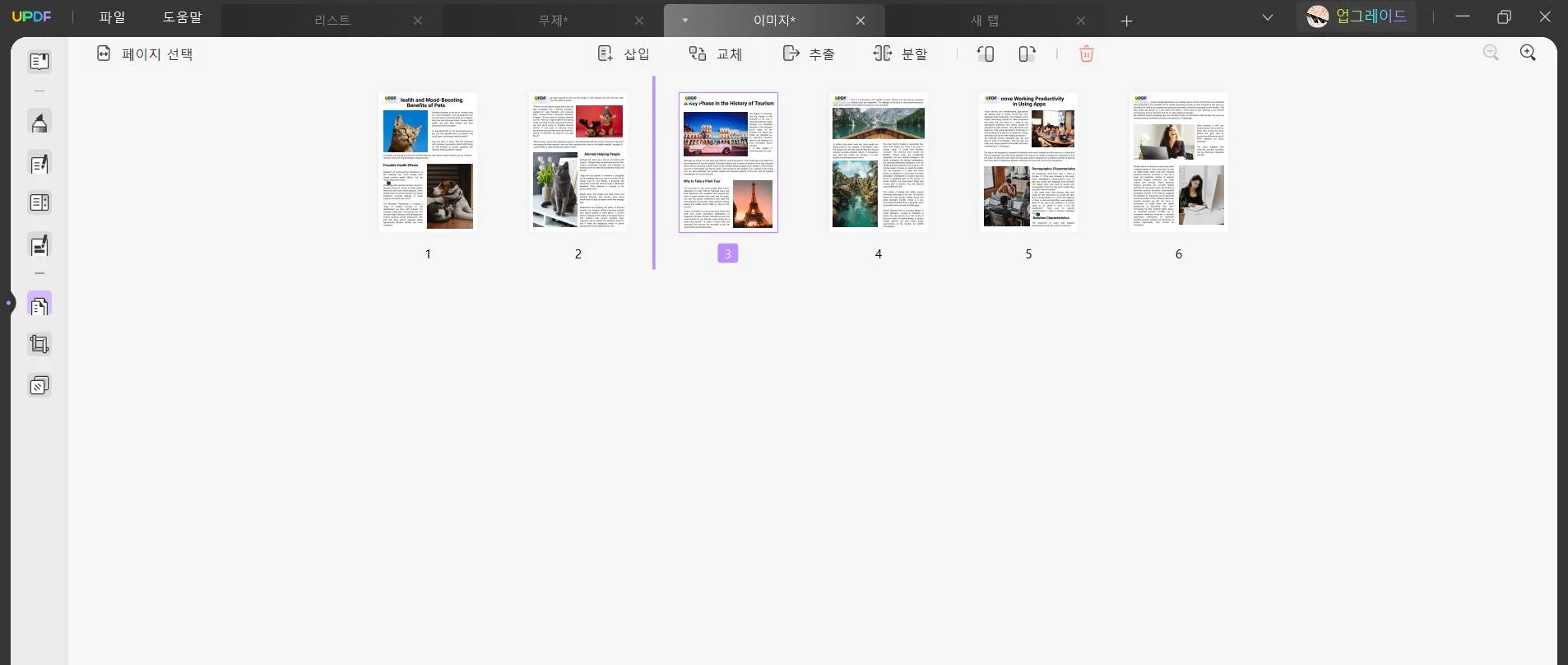Select page 6 thumbnail with woman at laptop
1568x665 pixels.
(1179, 162)
